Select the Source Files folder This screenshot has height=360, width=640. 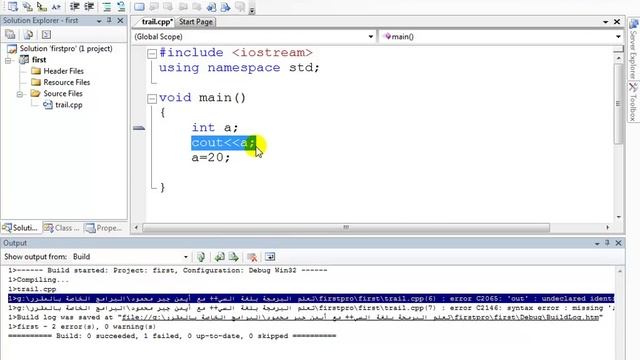pos(63,93)
